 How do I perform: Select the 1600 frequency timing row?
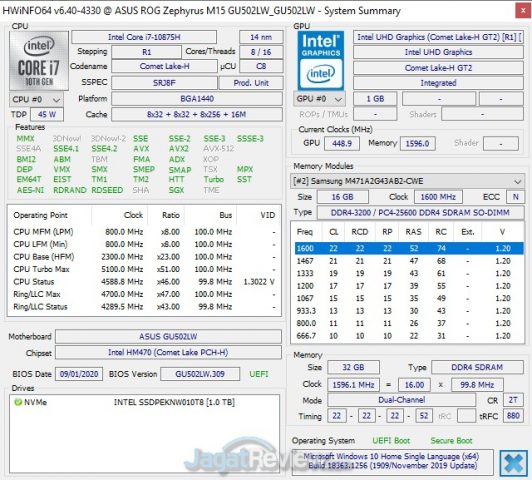tap(409, 248)
